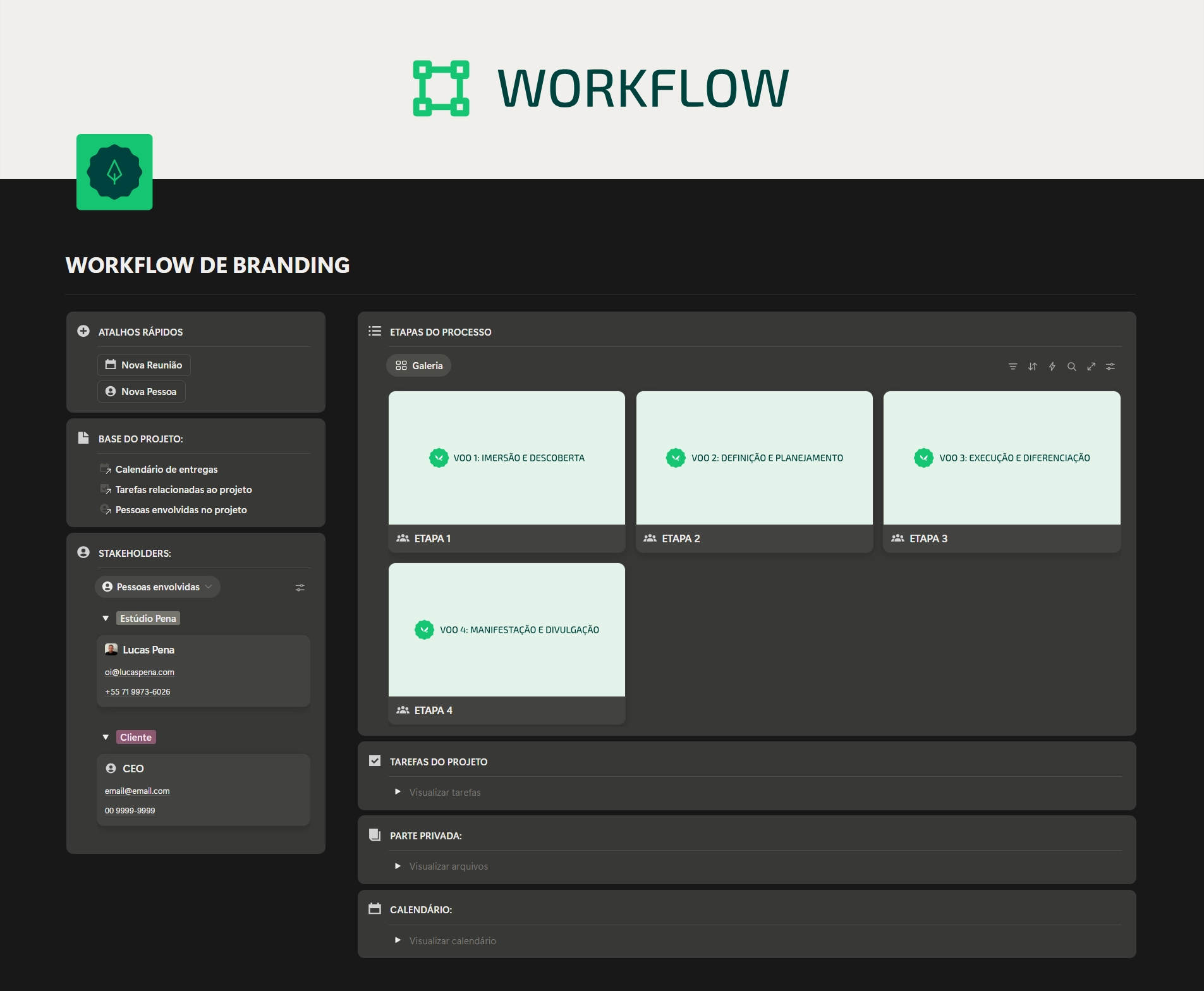1204x991 pixels.
Task: Collapse the Estúdio Pena group
Action: [106, 619]
